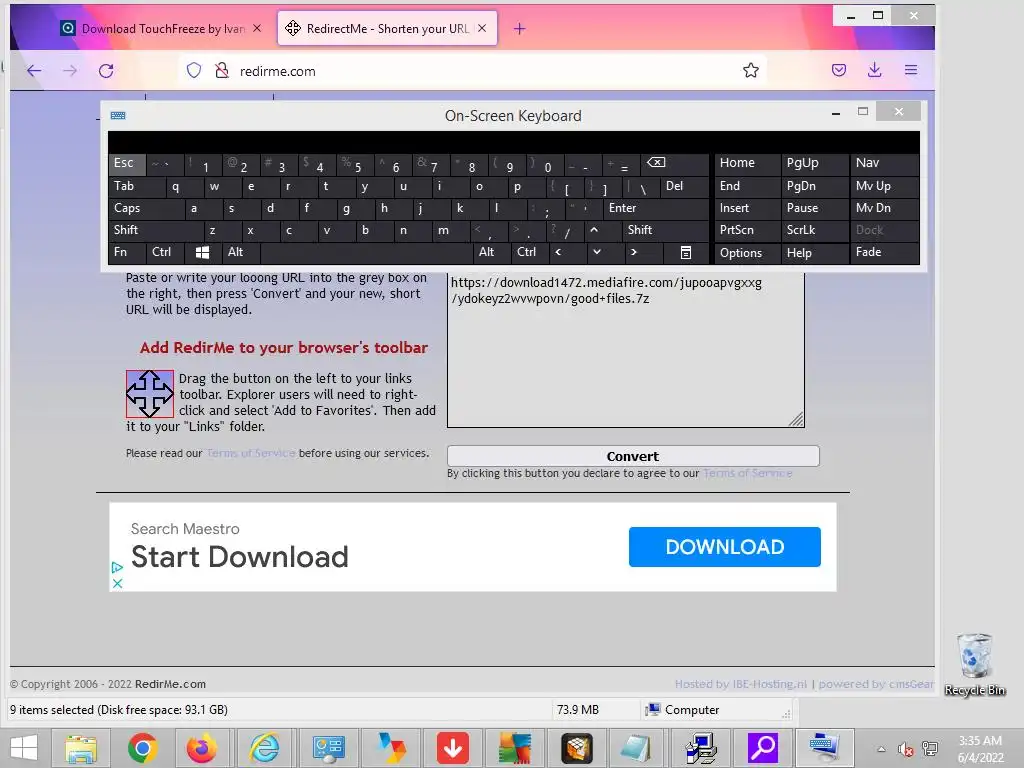This screenshot has width=1024, height=768.
Task: Tap the space bar on the On-Screen Keyboard
Action: (x=366, y=252)
